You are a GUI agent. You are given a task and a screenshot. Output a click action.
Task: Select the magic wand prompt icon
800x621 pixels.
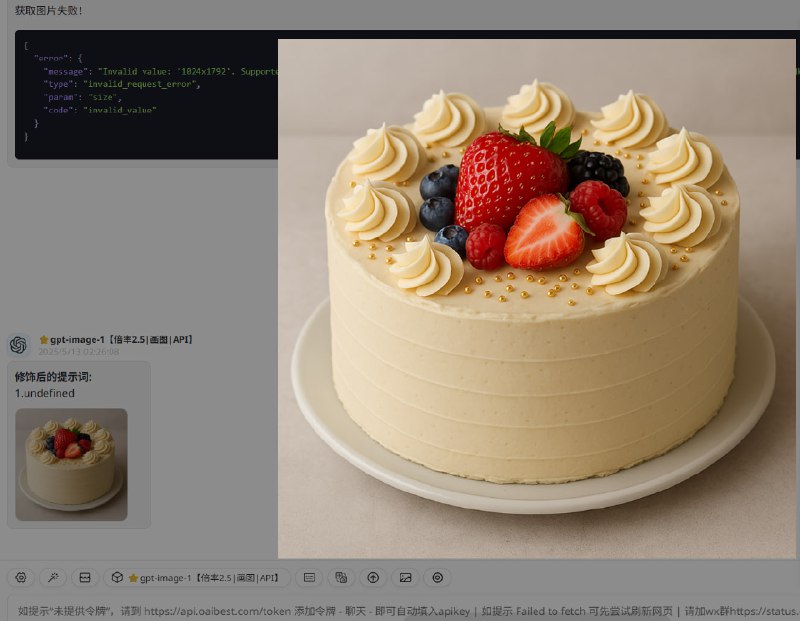point(53,578)
